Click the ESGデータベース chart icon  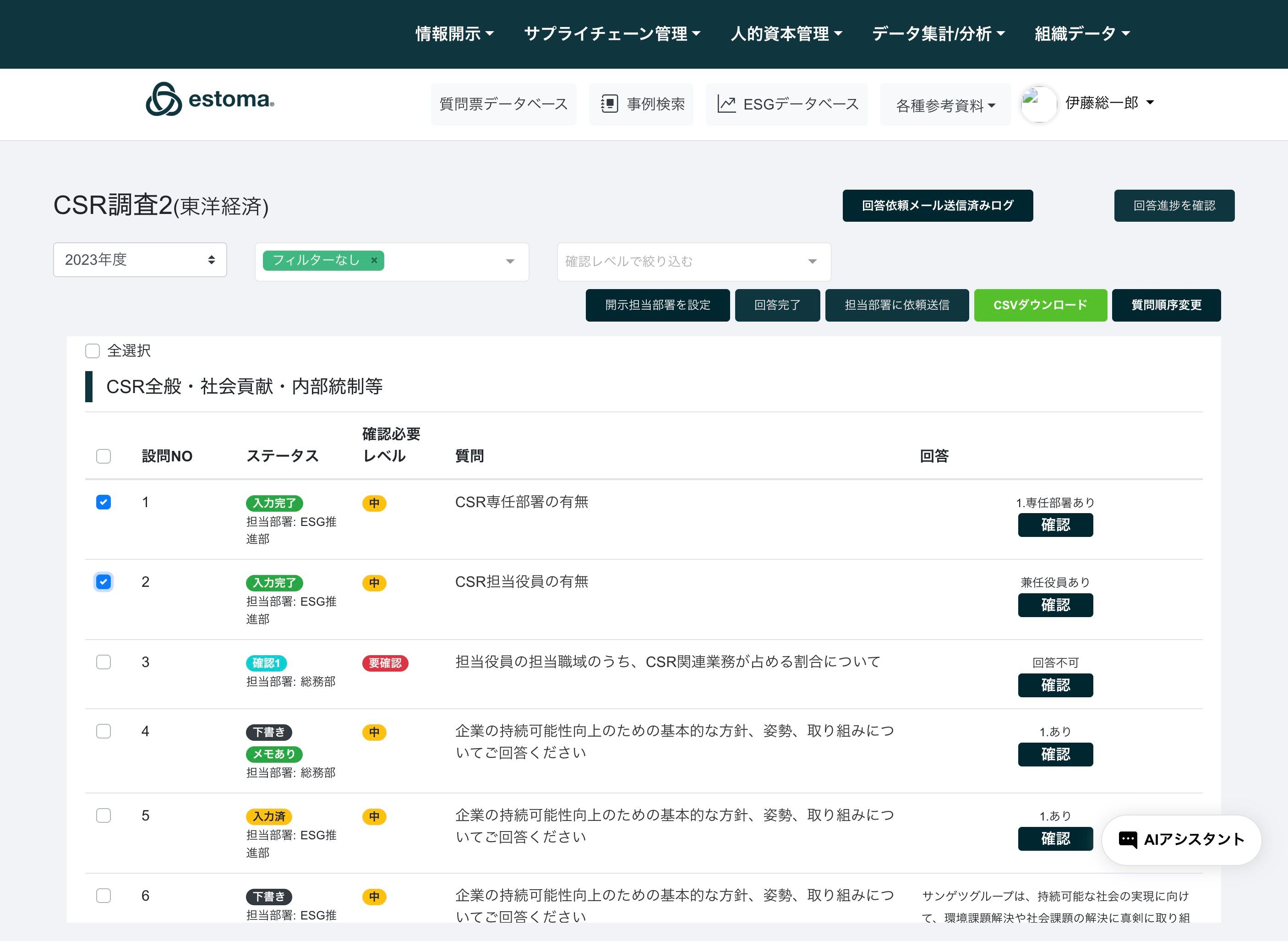726,104
